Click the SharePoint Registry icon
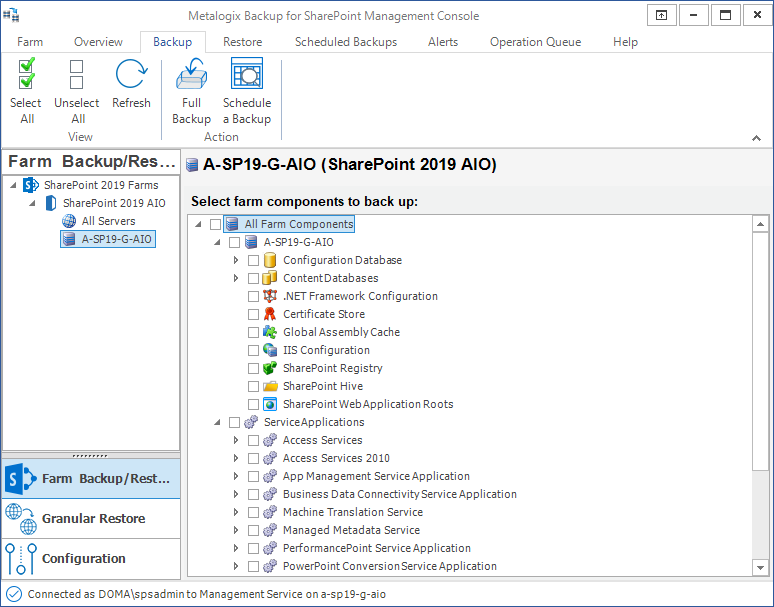The image size is (774, 607). pos(270,368)
